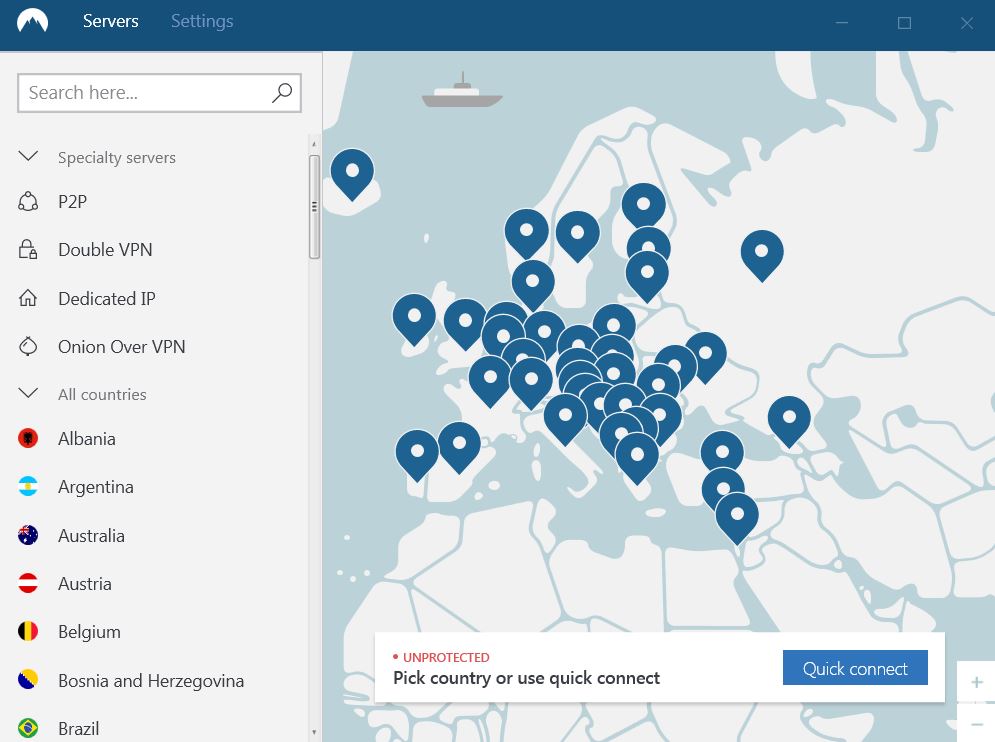This screenshot has height=742, width=995.
Task: Zoom in the map with plus button
Action: 977,682
